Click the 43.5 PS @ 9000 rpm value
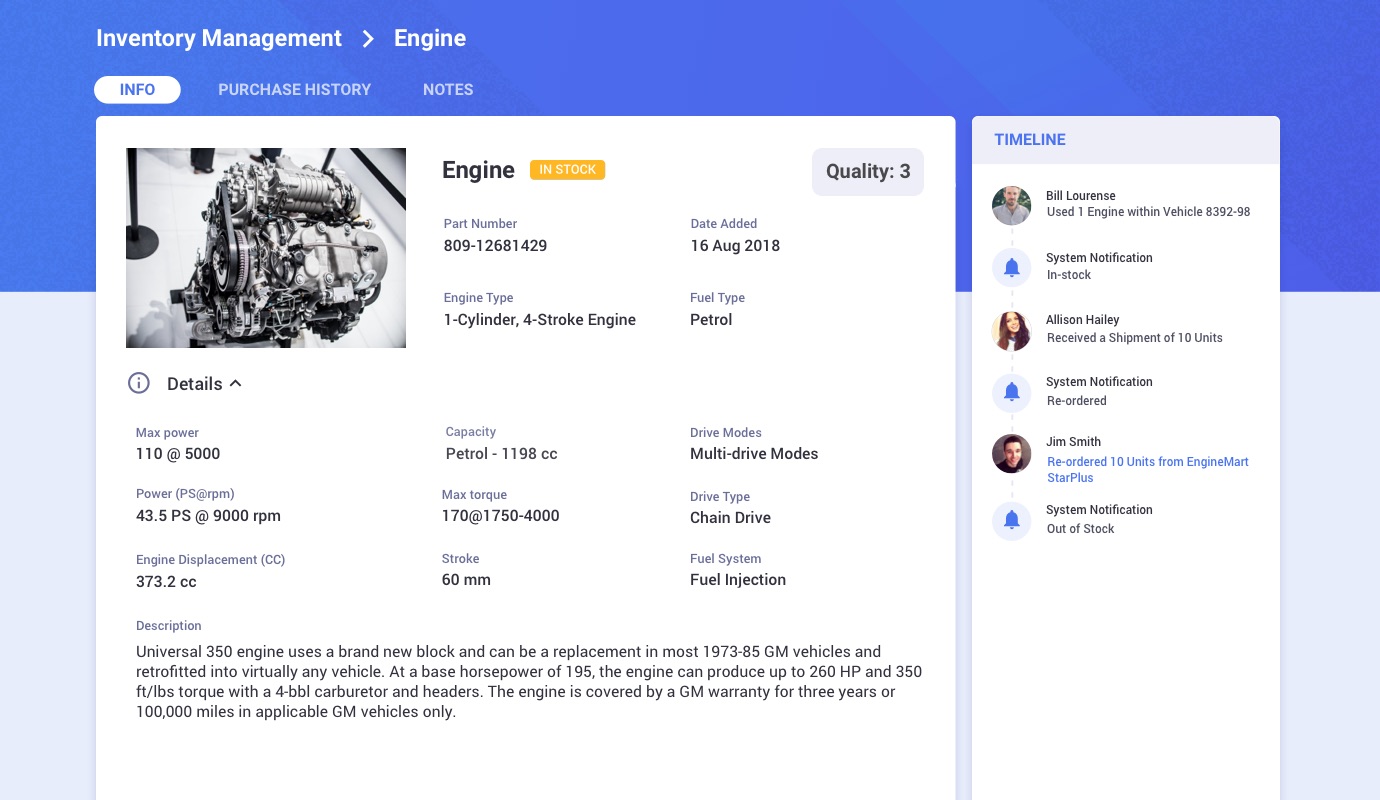The height and width of the screenshot is (800, 1380). coord(208,516)
